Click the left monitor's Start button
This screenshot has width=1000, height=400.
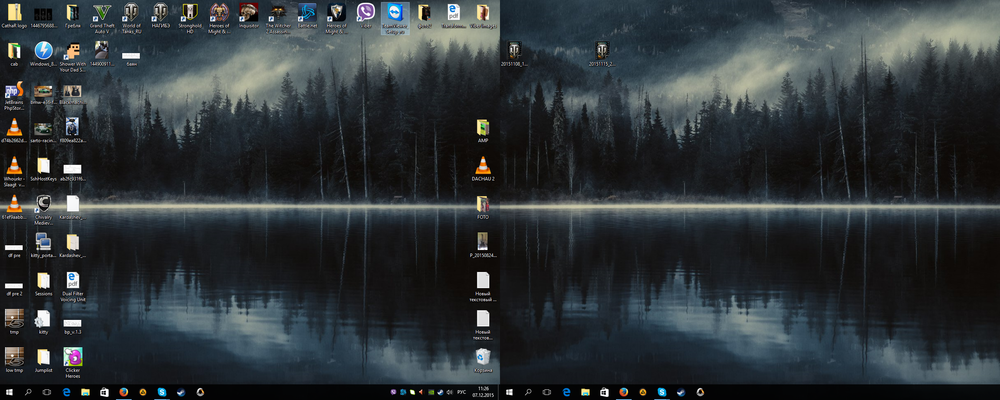click(x=9, y=391)
